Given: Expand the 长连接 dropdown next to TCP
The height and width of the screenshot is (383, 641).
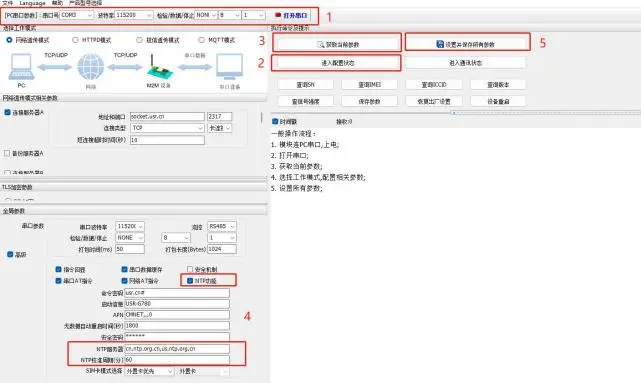Looking at the screenshot, I should (220, 128).
